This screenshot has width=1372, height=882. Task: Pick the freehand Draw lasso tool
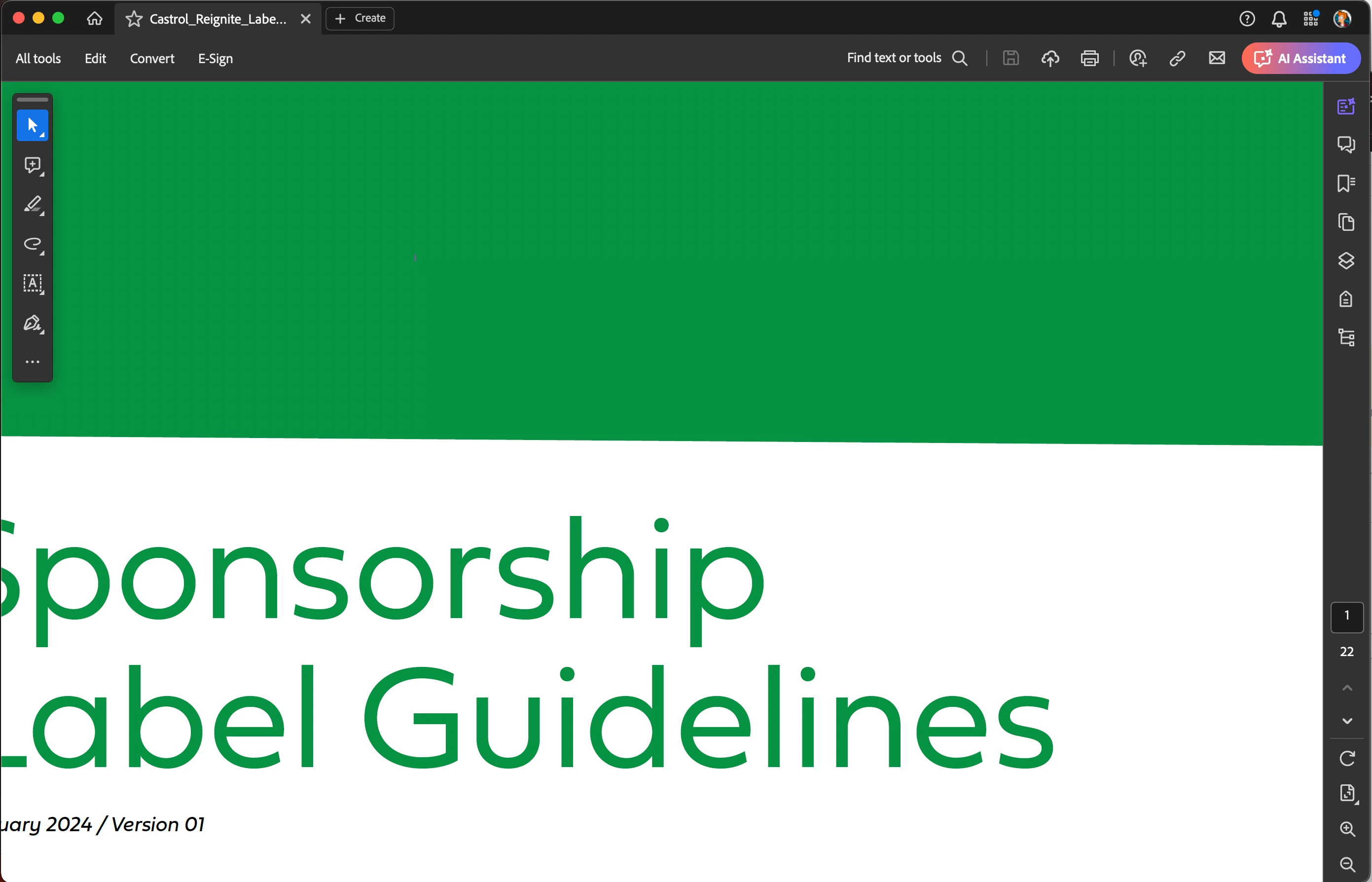pos(32,244)
